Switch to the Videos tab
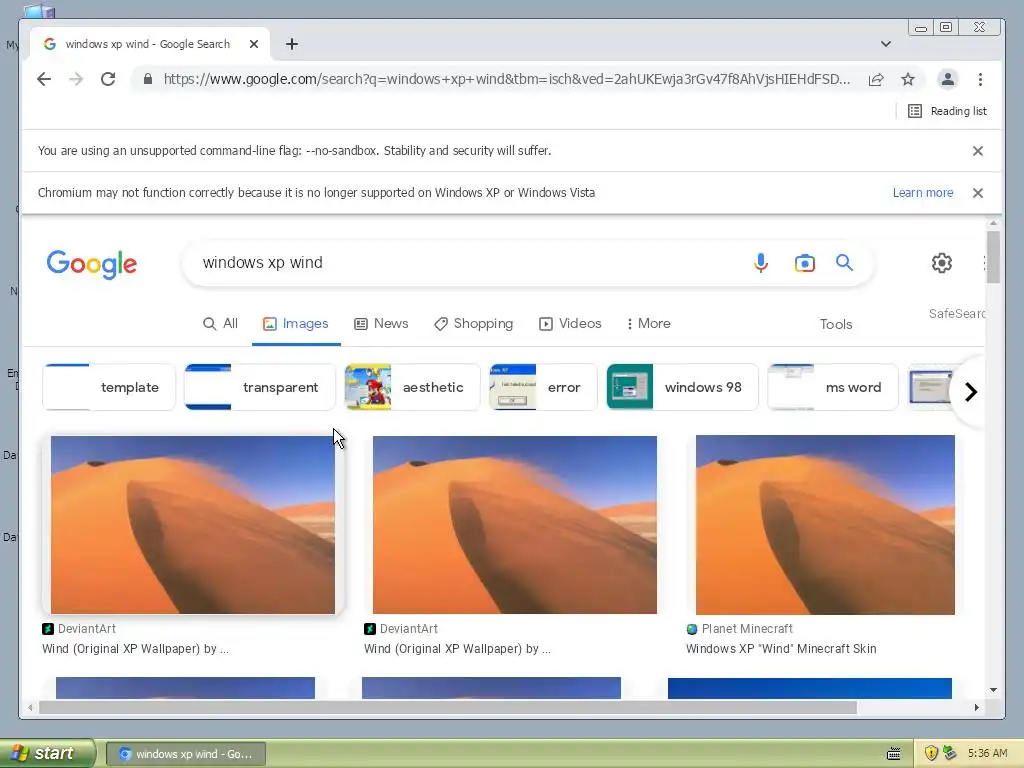Viewport: 1024px width, 768px height. (x=570, y=323)
